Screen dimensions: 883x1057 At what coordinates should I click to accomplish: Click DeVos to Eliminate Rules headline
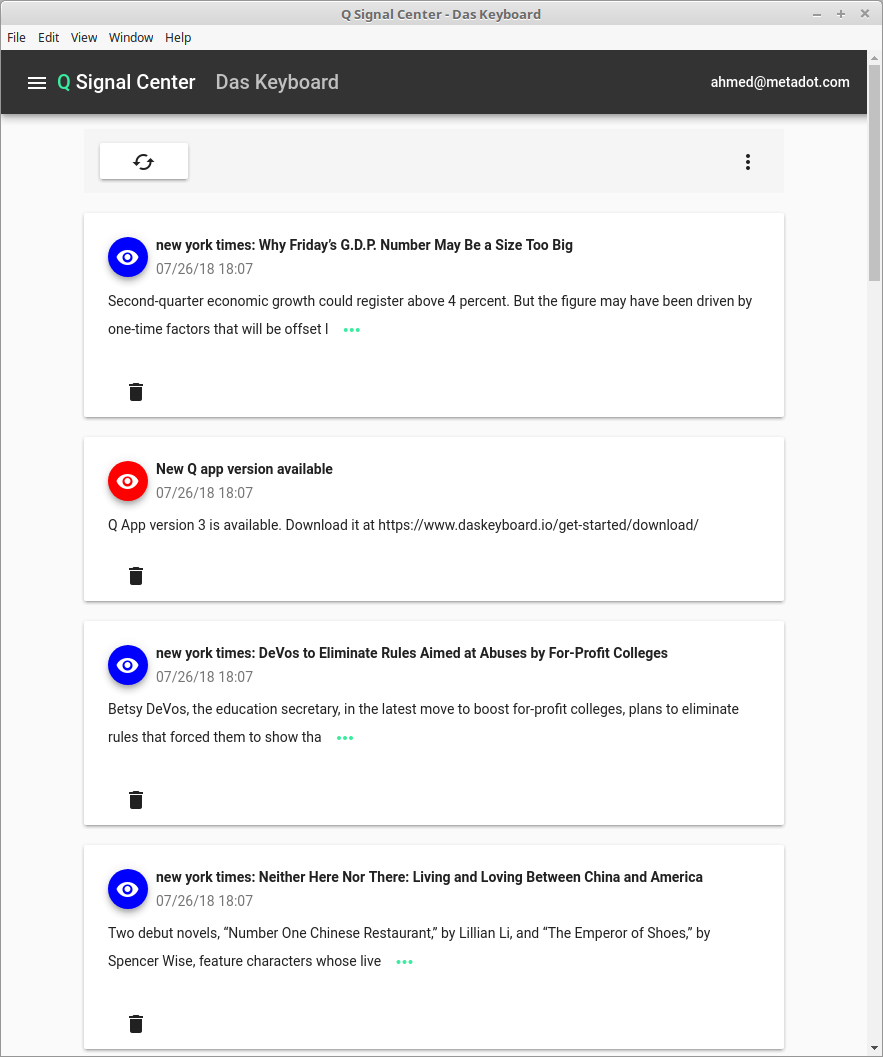click(x=412, y=653)
